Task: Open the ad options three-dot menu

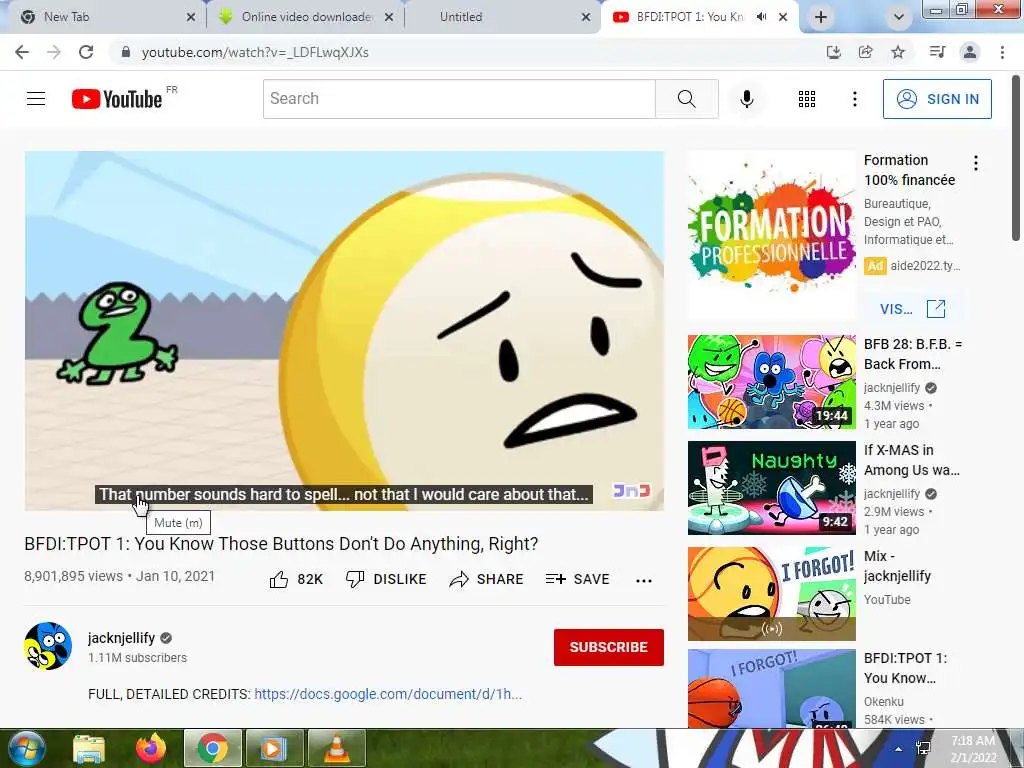Action: click(976, 163)
